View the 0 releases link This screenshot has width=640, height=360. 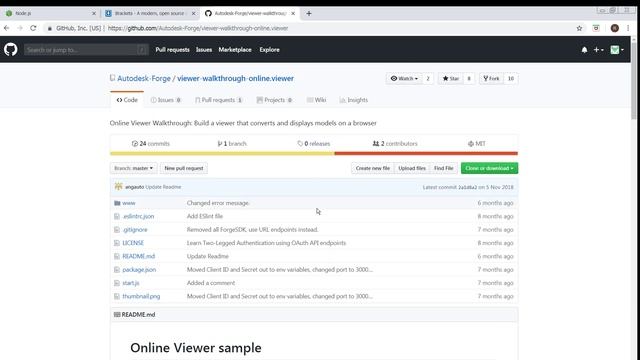313,144
